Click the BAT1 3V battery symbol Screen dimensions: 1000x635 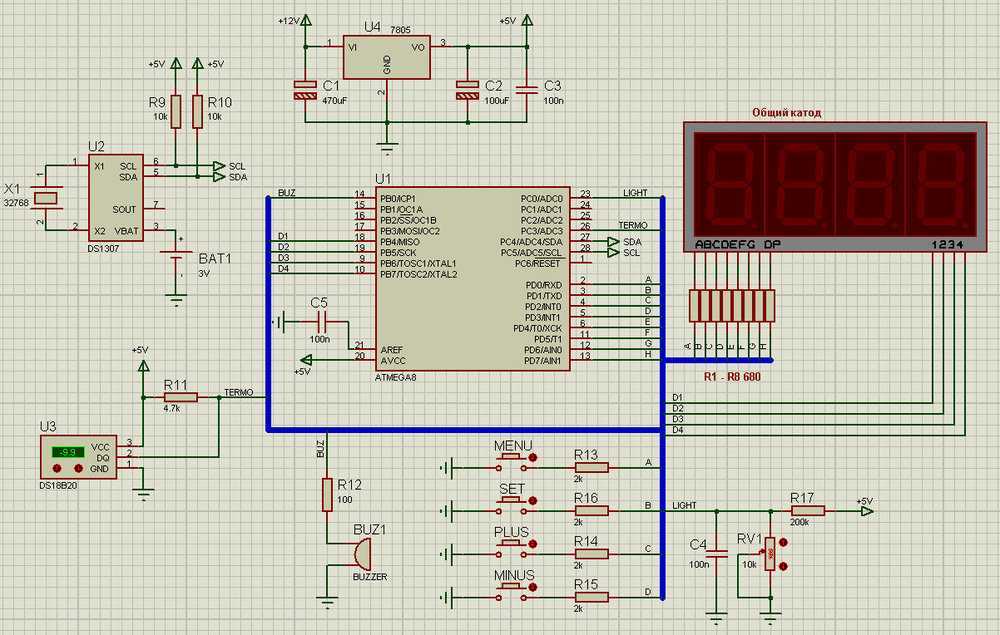pyautogui.click(x=178, y=264)
